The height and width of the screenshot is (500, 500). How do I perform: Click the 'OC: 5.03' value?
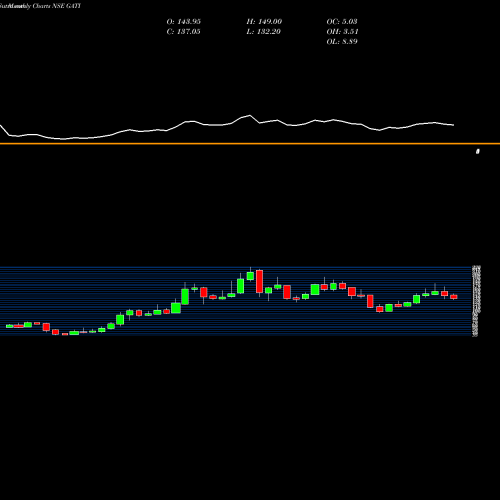[342, 22]
